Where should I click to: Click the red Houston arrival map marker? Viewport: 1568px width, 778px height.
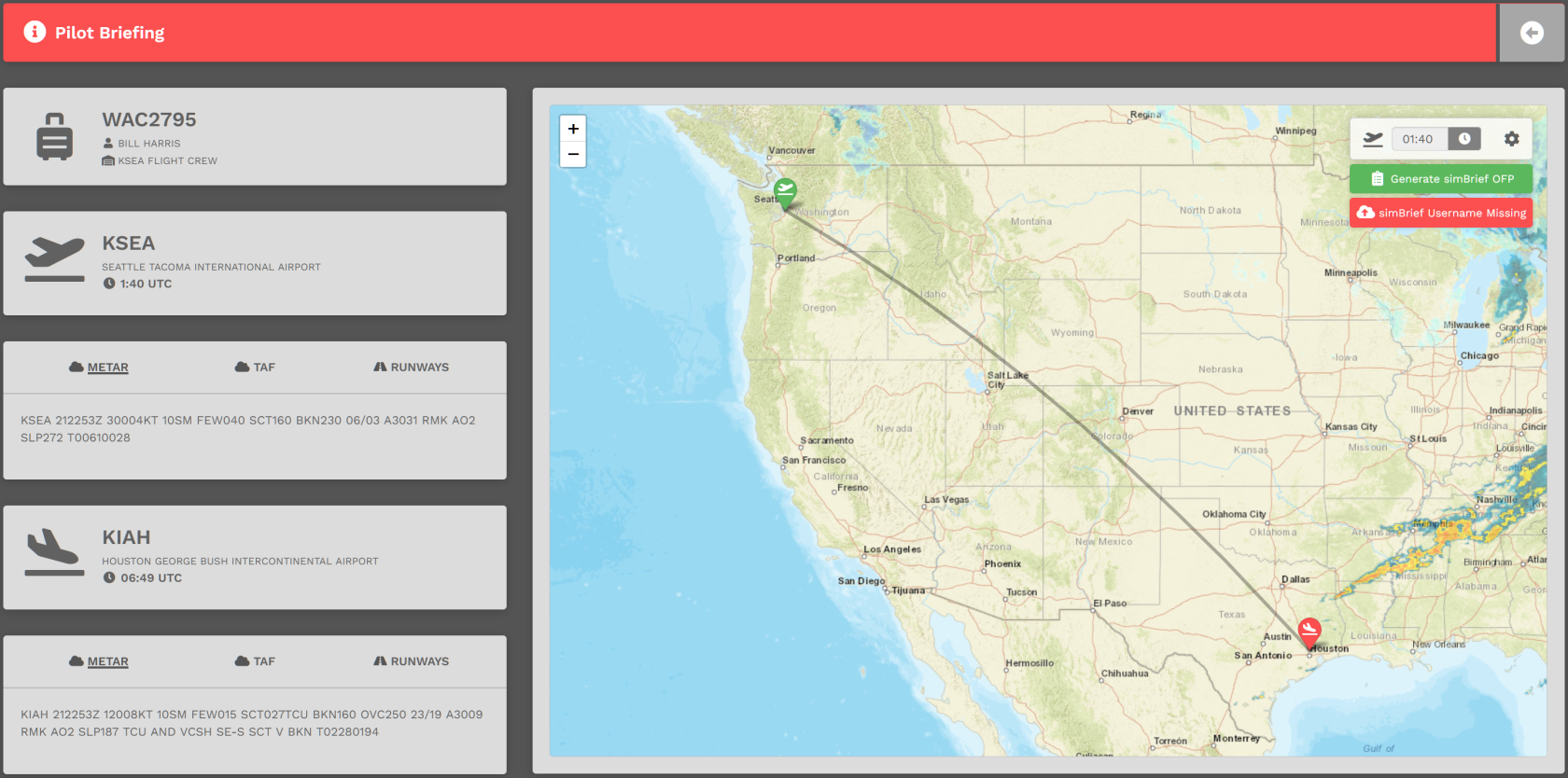(1309, 632)
